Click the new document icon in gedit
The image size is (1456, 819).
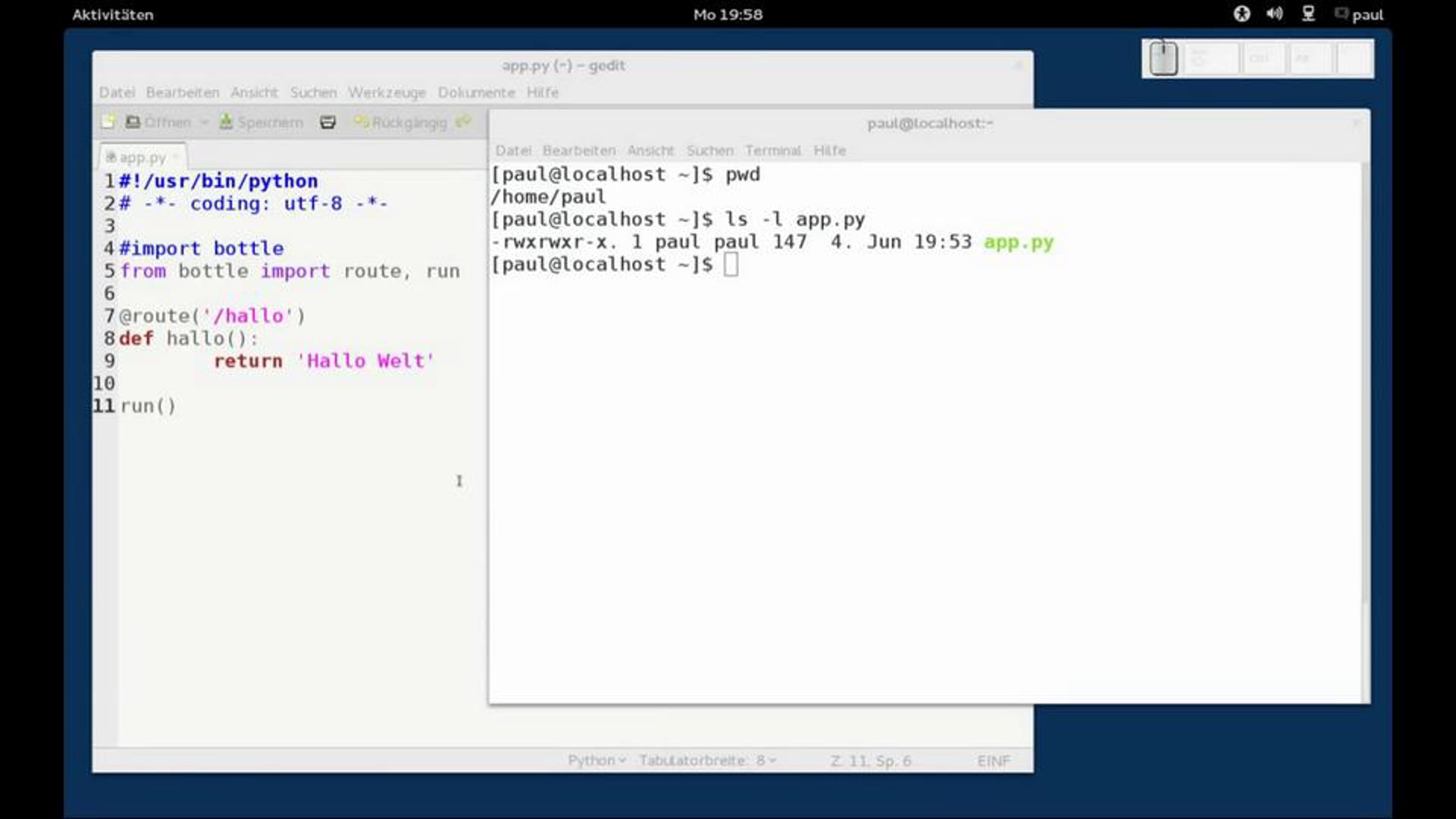click(x=108, y=122)
